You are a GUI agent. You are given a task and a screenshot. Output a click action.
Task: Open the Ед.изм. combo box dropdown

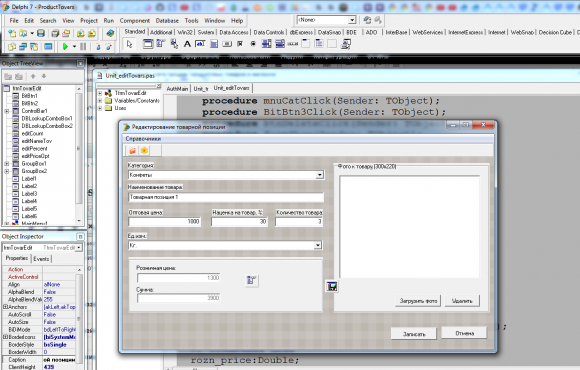point(318,245)
